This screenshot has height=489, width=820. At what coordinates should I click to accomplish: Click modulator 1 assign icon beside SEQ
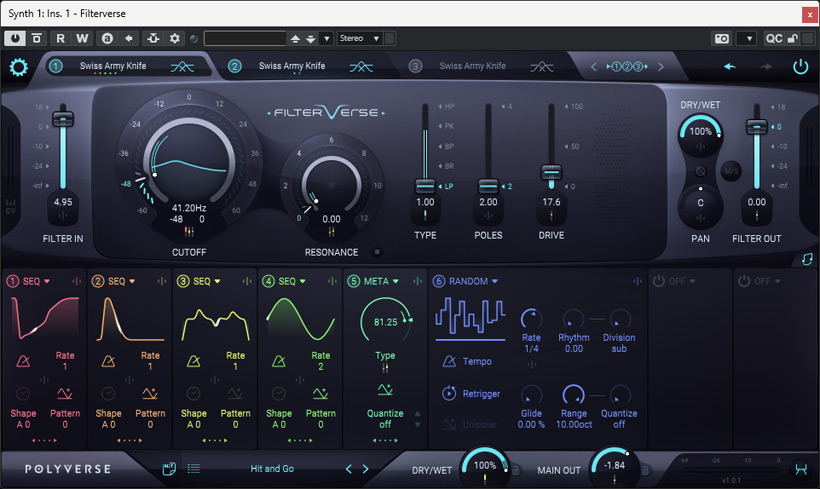(x=76, y=281)
